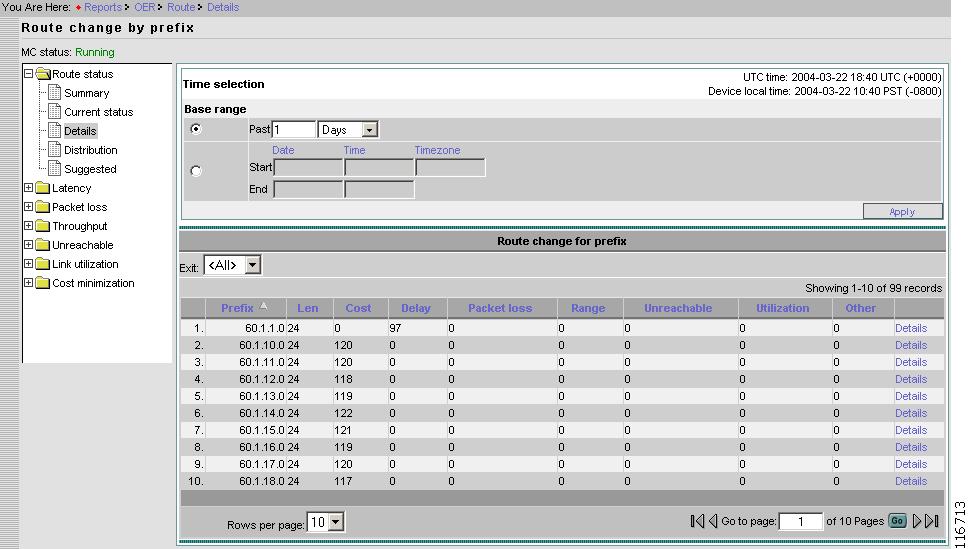Expand the Packet loss tree node
The width and height of the screenshot is (968, 549).
coord(29,207)
